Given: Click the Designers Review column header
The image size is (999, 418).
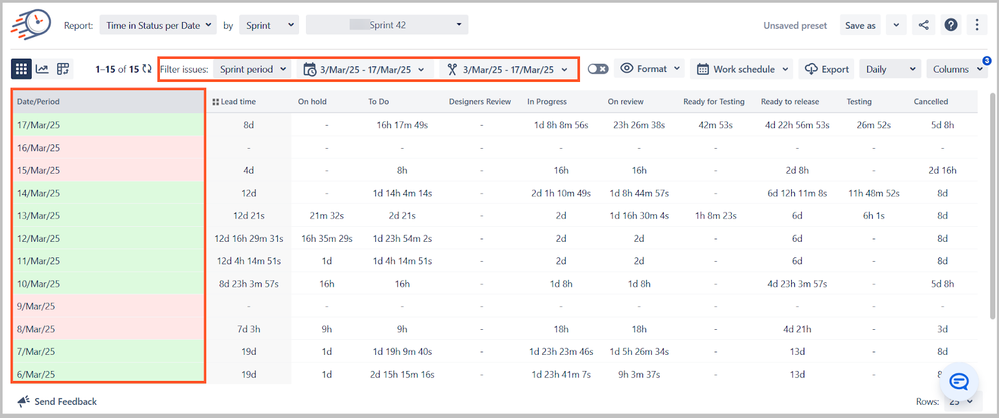Looking at the screenshot, I should 481,101.
